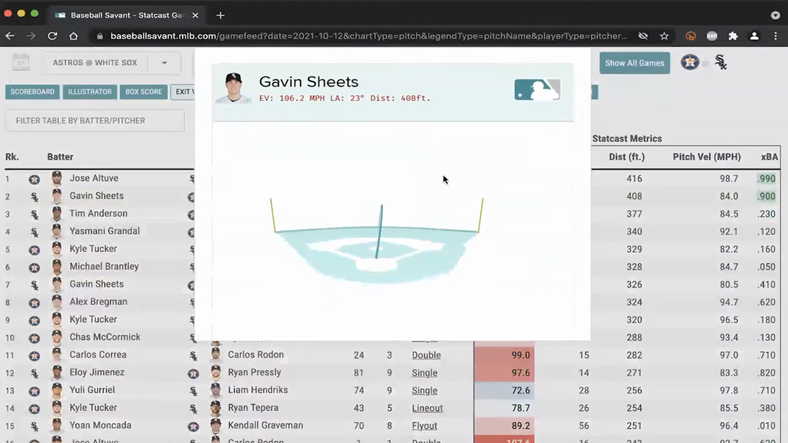Click Jose Altuve player headshot row 1

57,178
